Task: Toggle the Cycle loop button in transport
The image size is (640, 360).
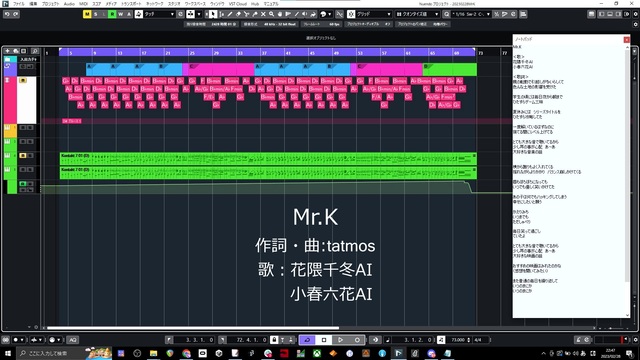Action: [x=307, y=340]
